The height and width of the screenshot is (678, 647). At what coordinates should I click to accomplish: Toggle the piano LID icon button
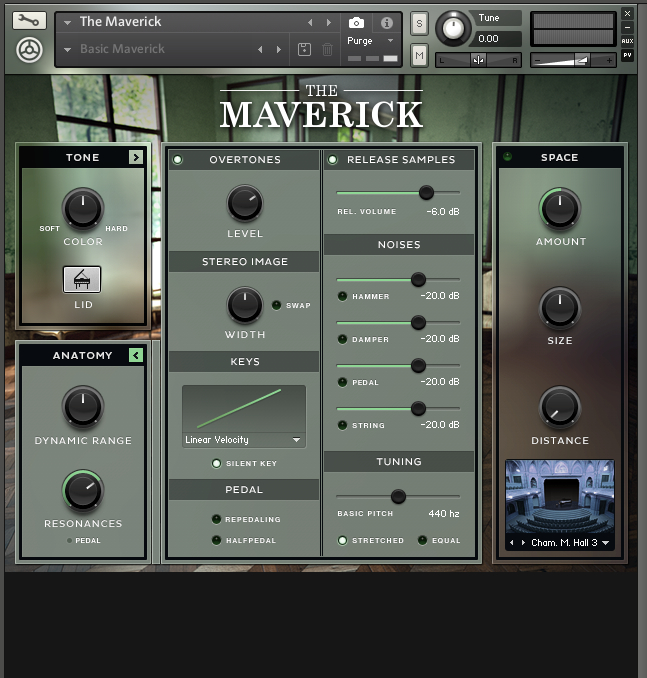[82, 279]
